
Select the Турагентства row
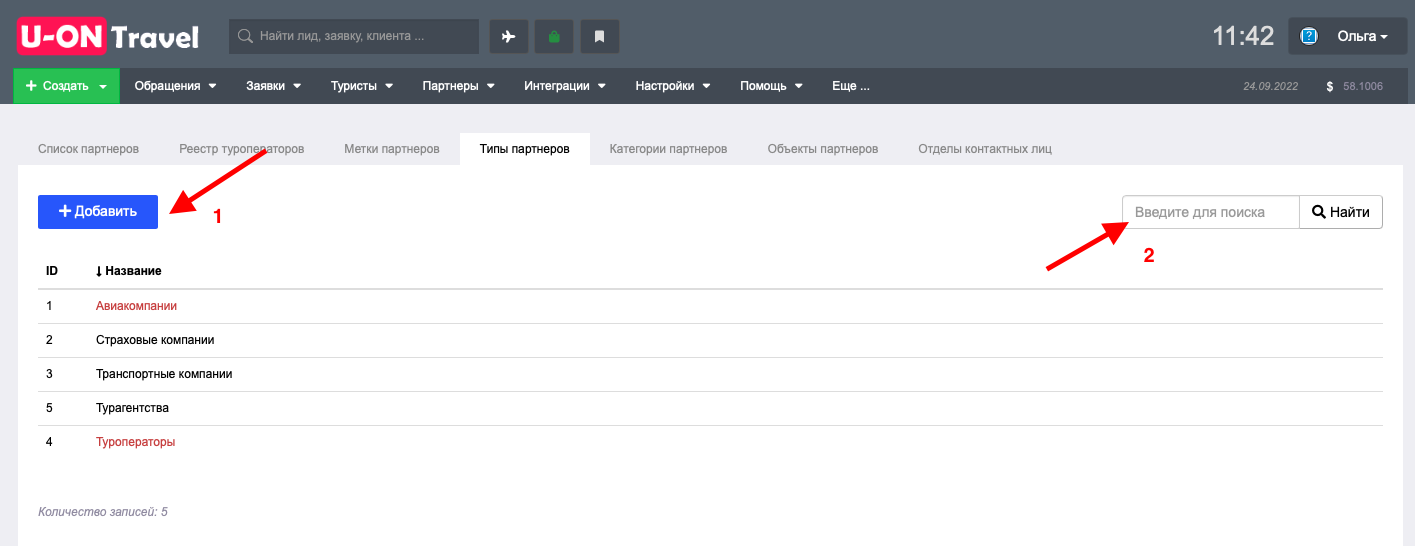710,408
